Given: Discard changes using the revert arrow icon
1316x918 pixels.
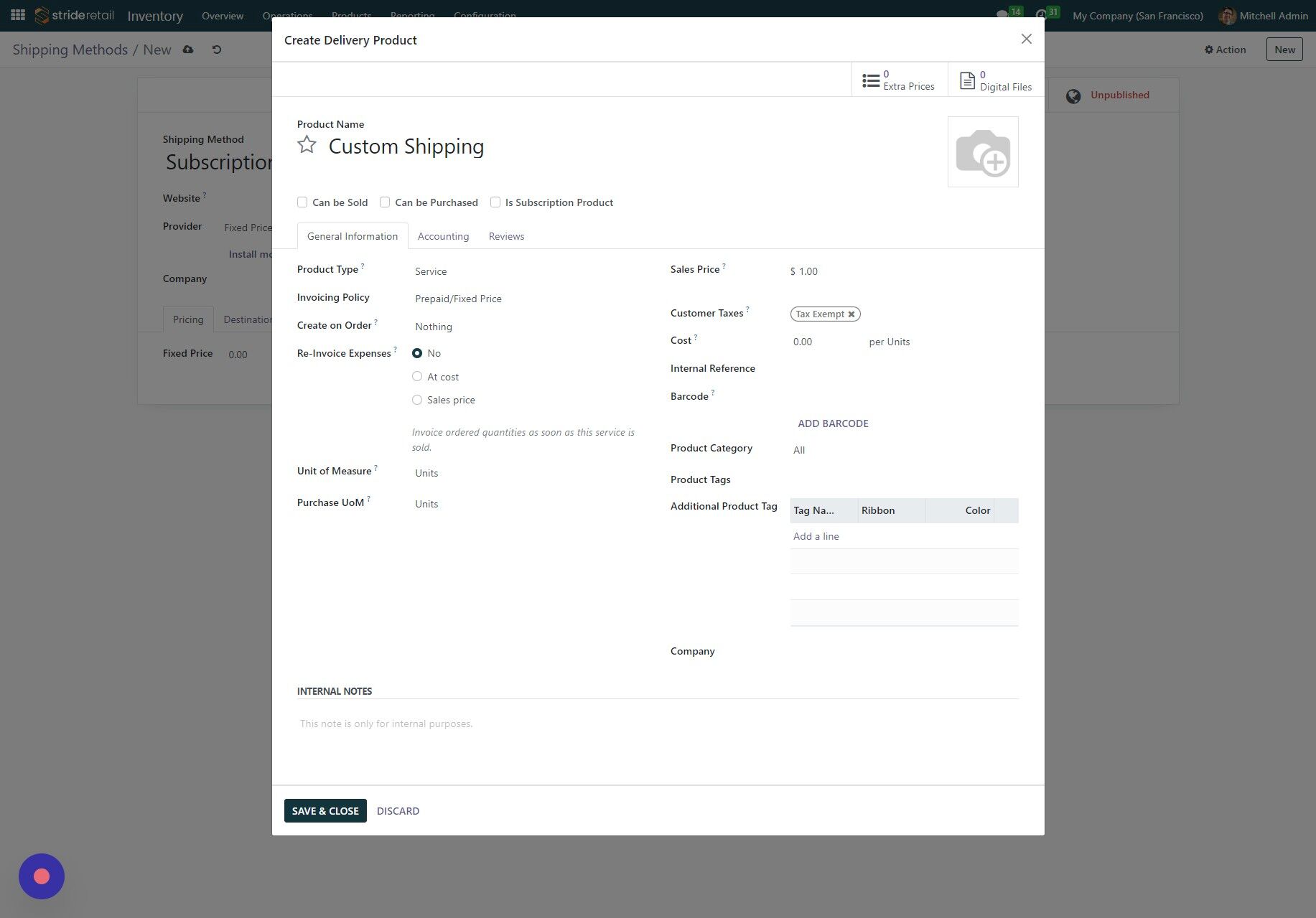Looking at the screenshot, I should (215, 49).
